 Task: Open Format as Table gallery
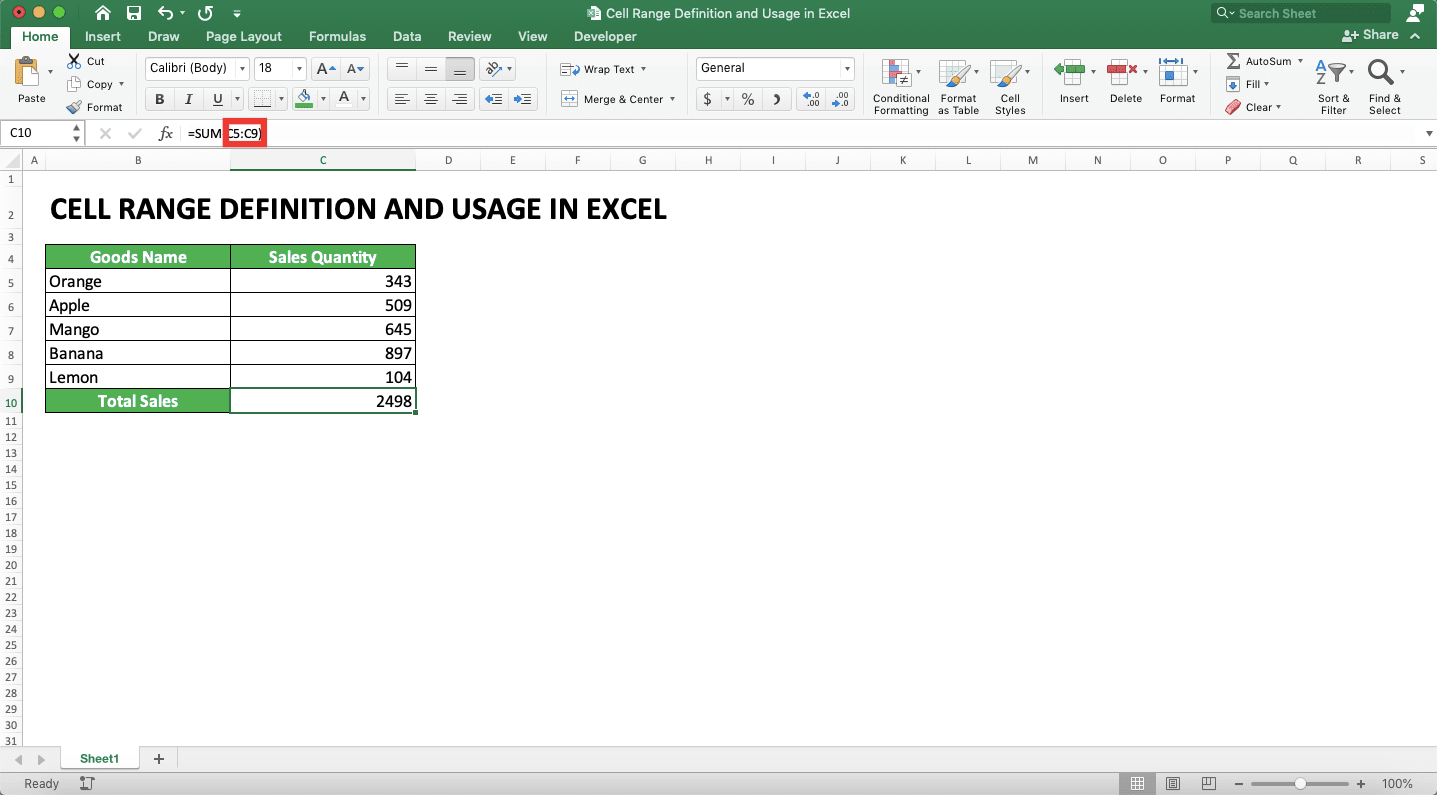coord(958,86)
